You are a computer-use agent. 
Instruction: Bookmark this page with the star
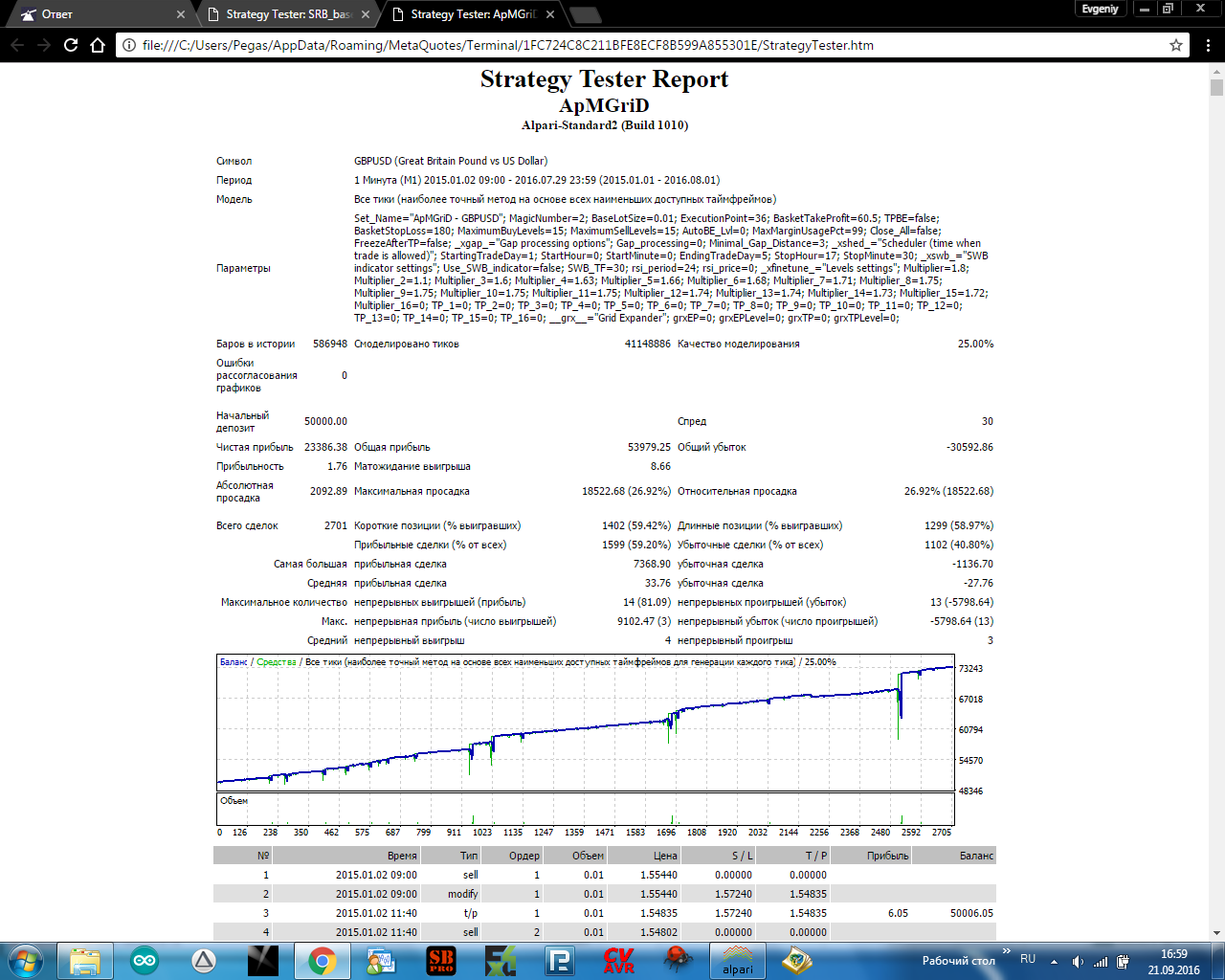(x=1176, y=45)
